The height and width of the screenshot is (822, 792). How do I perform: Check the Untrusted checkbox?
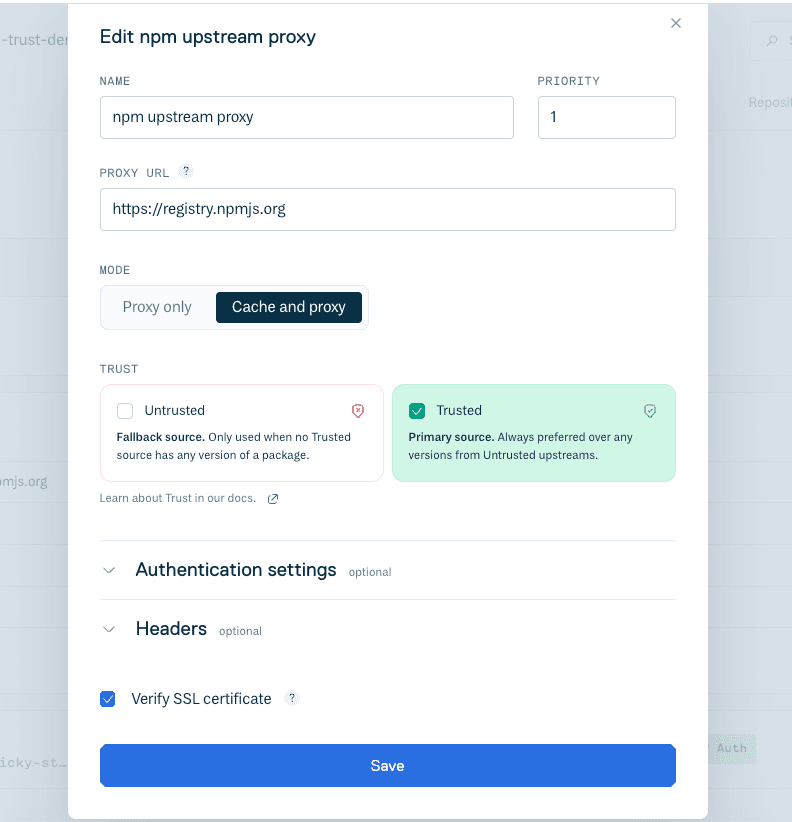pyautogui.click(x=125, y=411)
